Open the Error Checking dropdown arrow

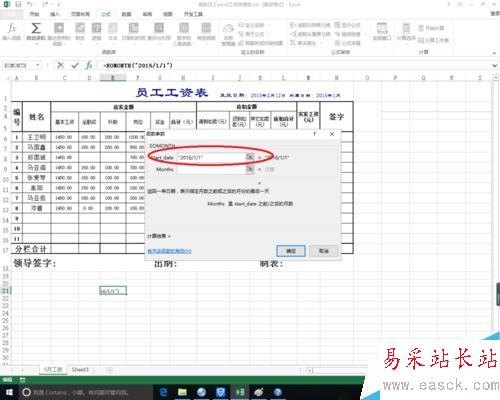pos(365,34)
